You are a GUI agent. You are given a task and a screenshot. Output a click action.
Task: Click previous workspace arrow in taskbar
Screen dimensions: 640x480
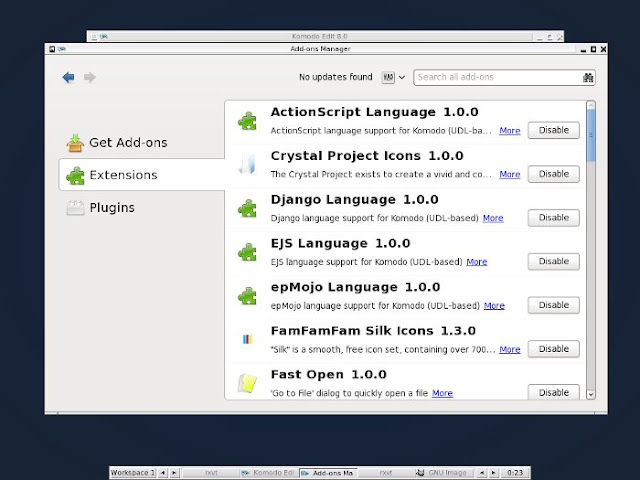163,473
